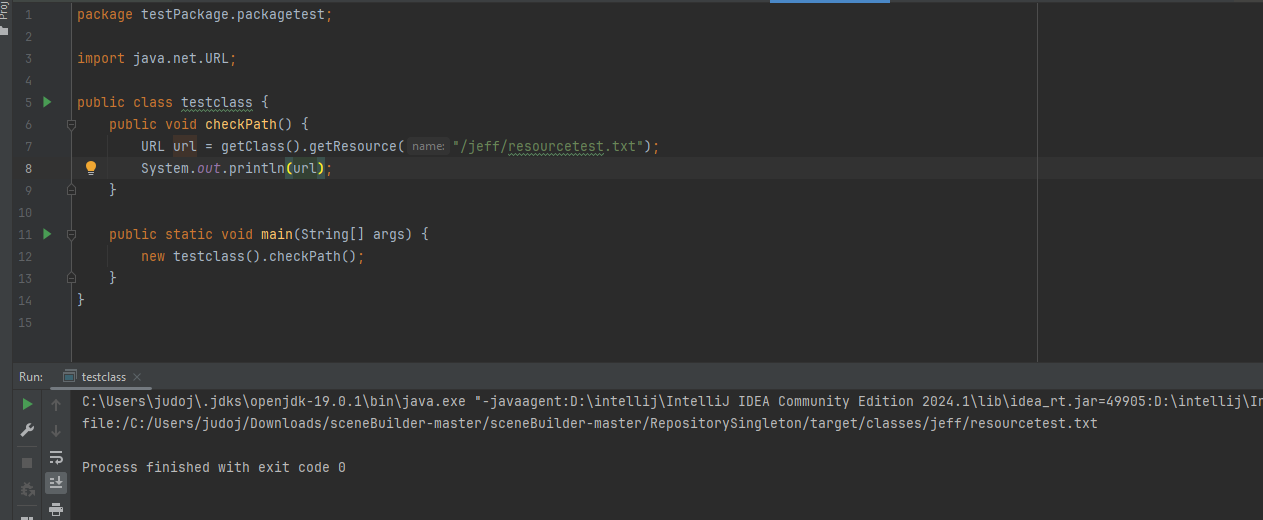Click 'println' in line 8
1263x520 pixels.
(257, 168)
